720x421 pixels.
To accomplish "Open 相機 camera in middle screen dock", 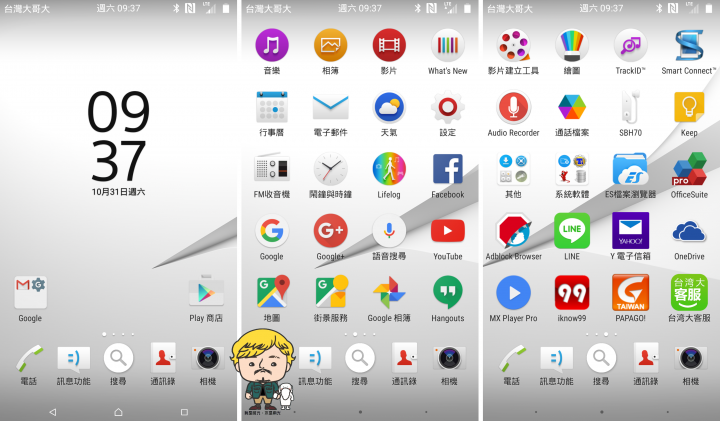I will [x=449, y=358].
